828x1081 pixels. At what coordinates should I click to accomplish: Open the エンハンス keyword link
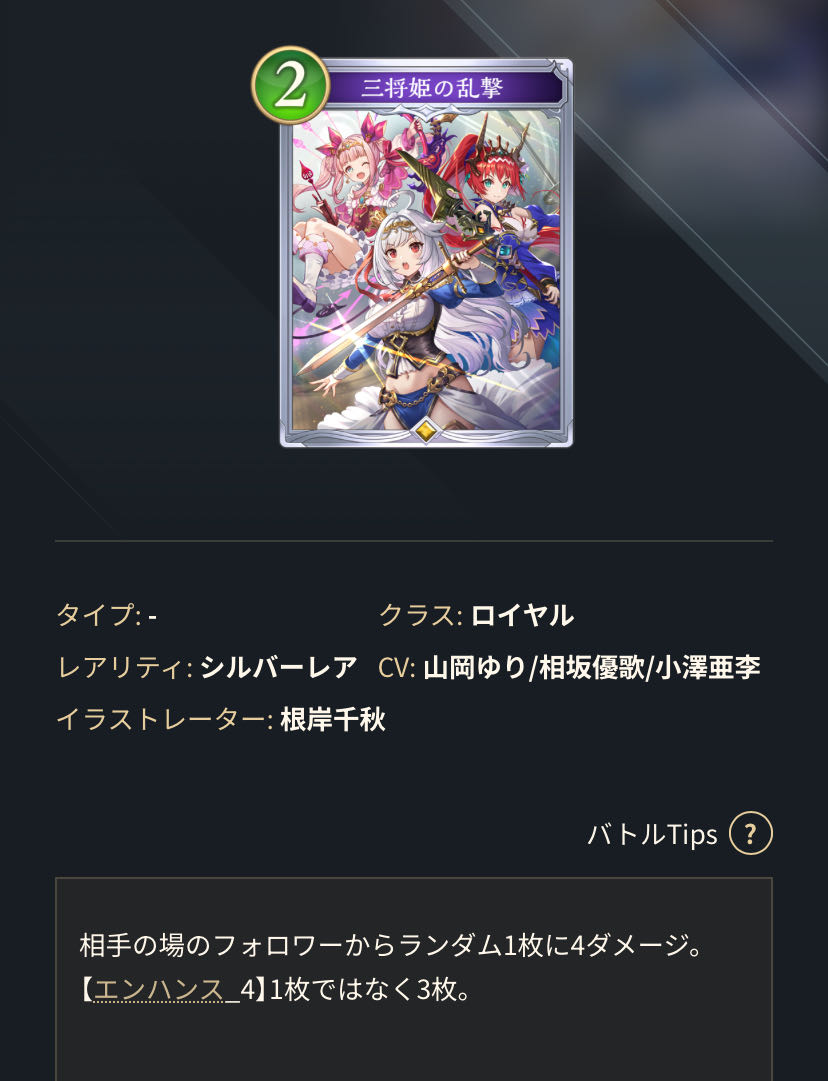159,989
